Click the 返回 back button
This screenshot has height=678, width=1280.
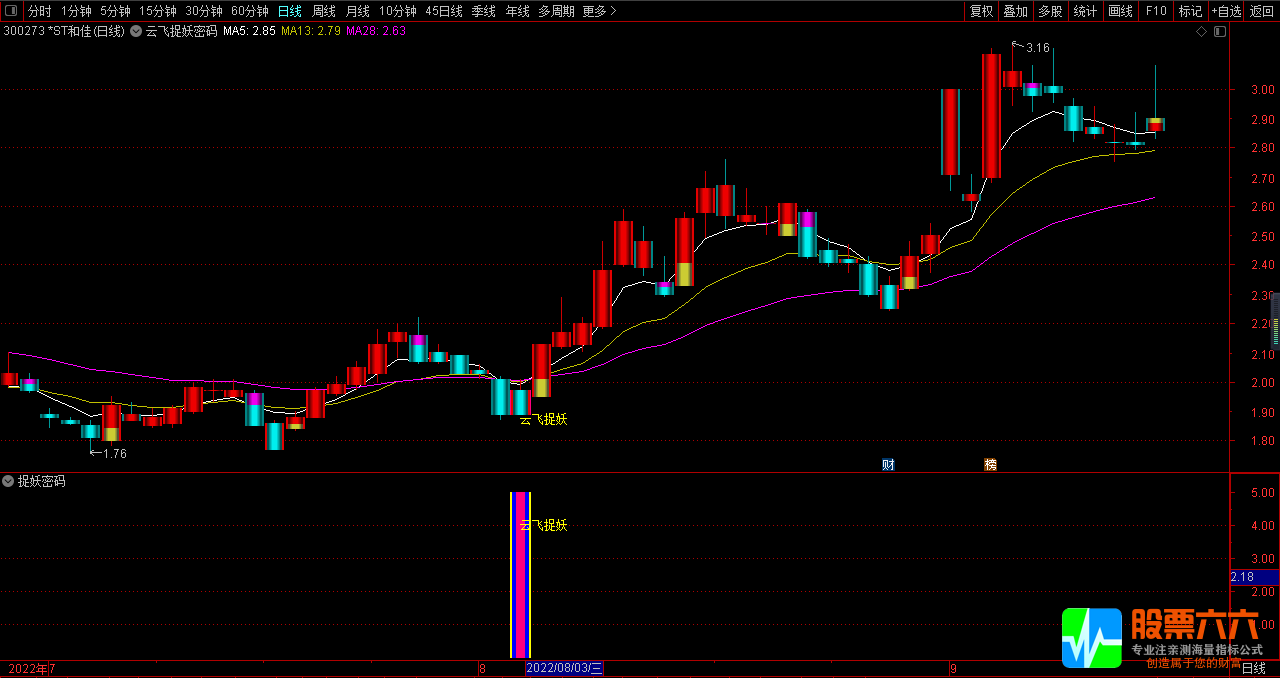(1262, 11)
